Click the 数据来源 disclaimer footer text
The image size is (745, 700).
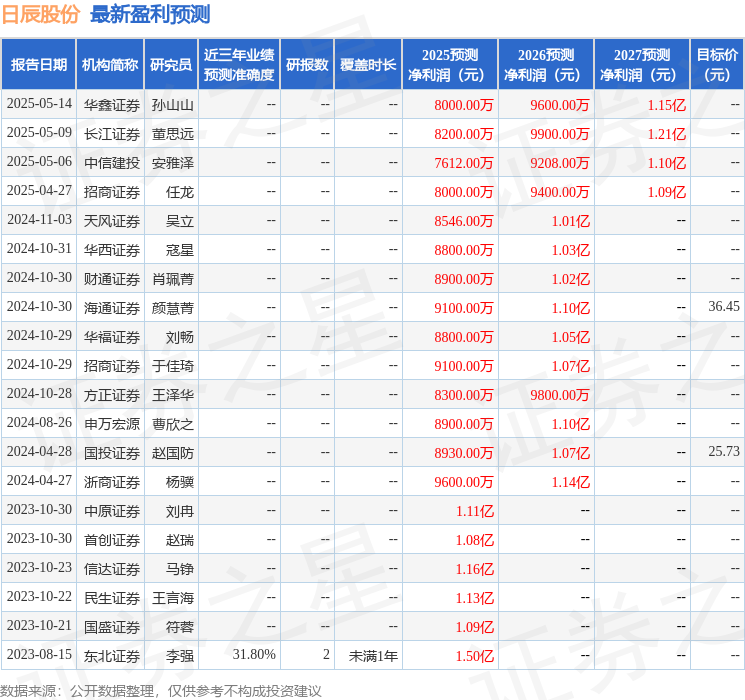(x=160, y=690)
